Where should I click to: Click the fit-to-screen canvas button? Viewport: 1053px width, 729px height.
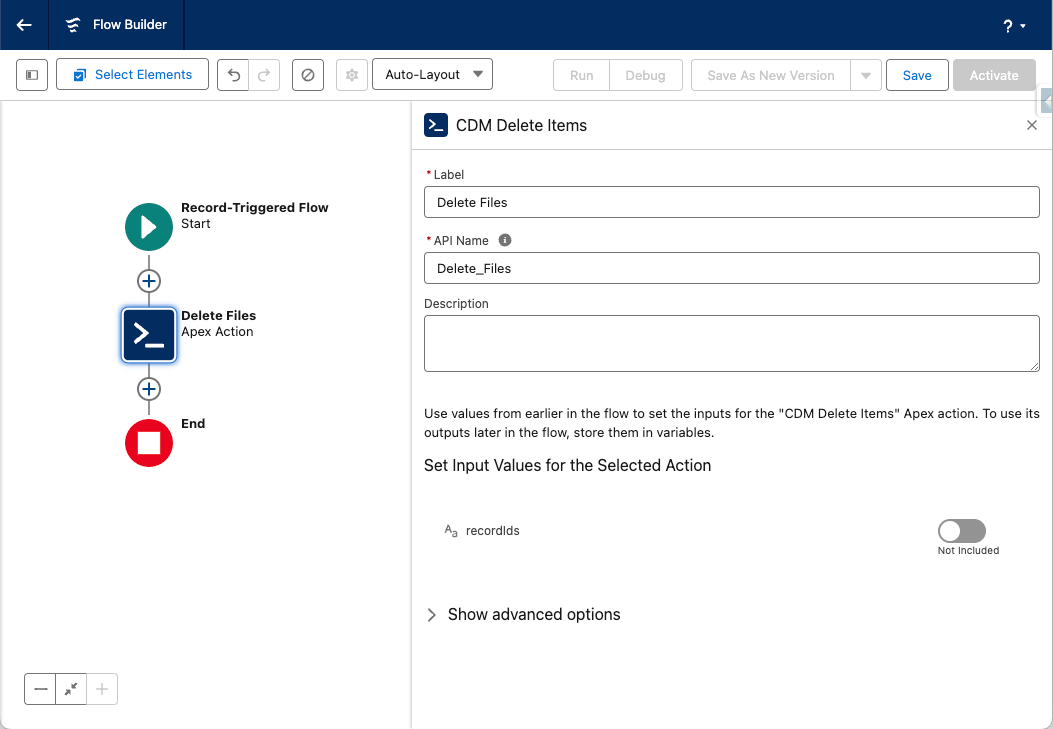(71, 689)
